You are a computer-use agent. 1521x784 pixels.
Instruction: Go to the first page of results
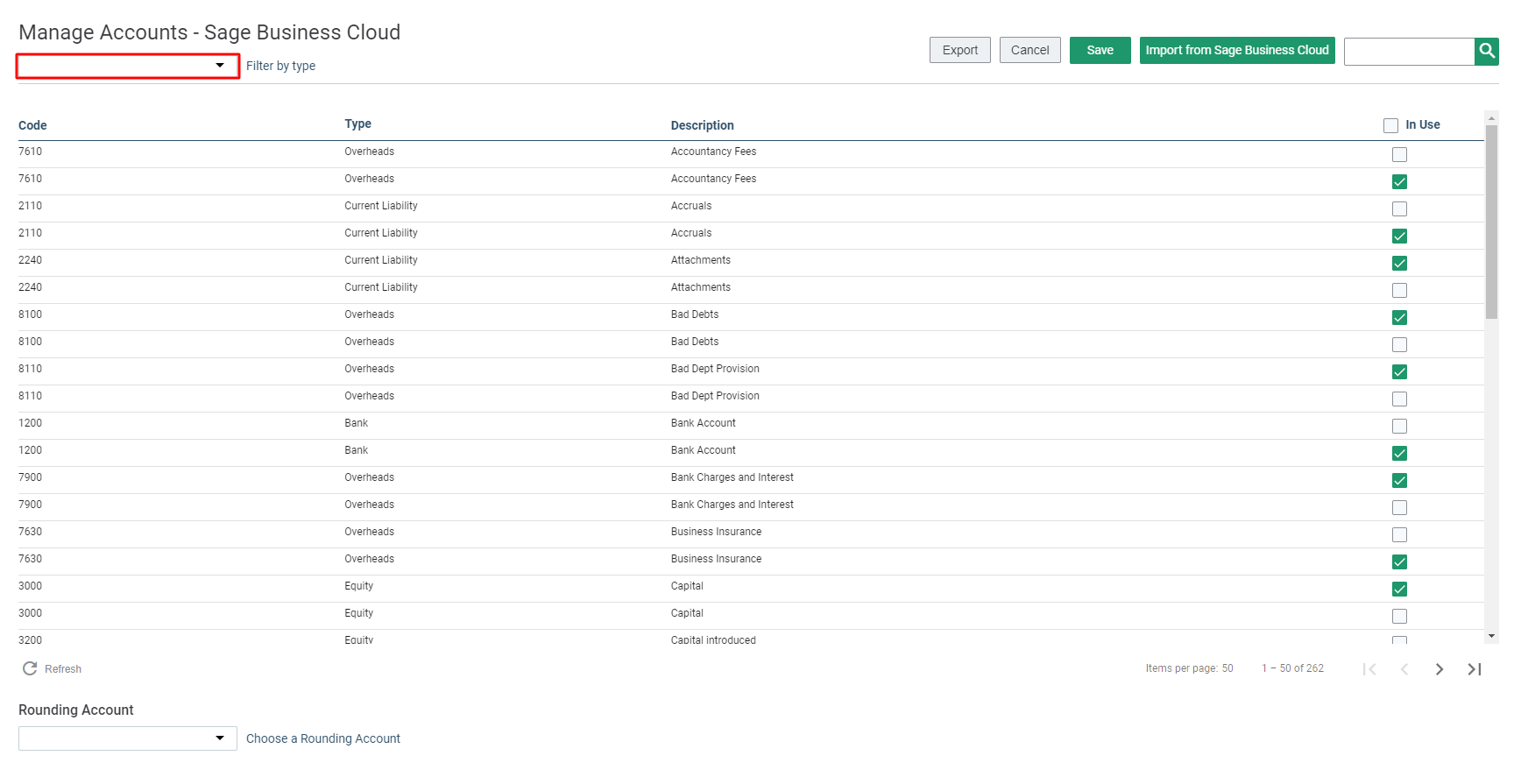1369,669
